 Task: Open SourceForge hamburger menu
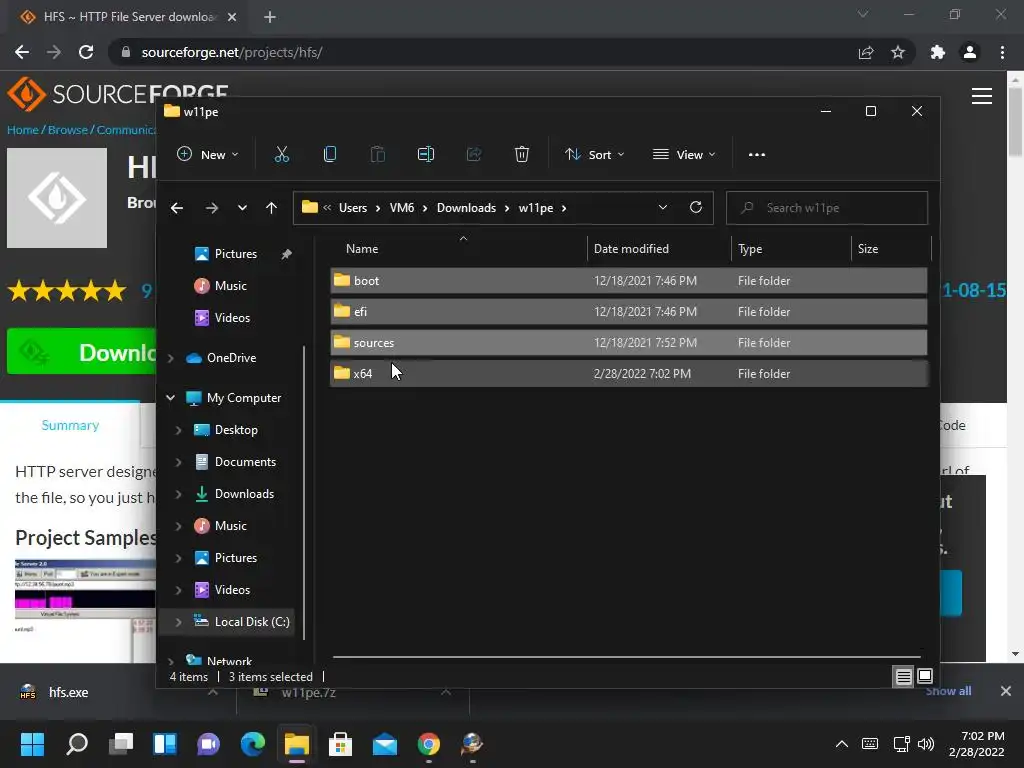coord(982,96)
